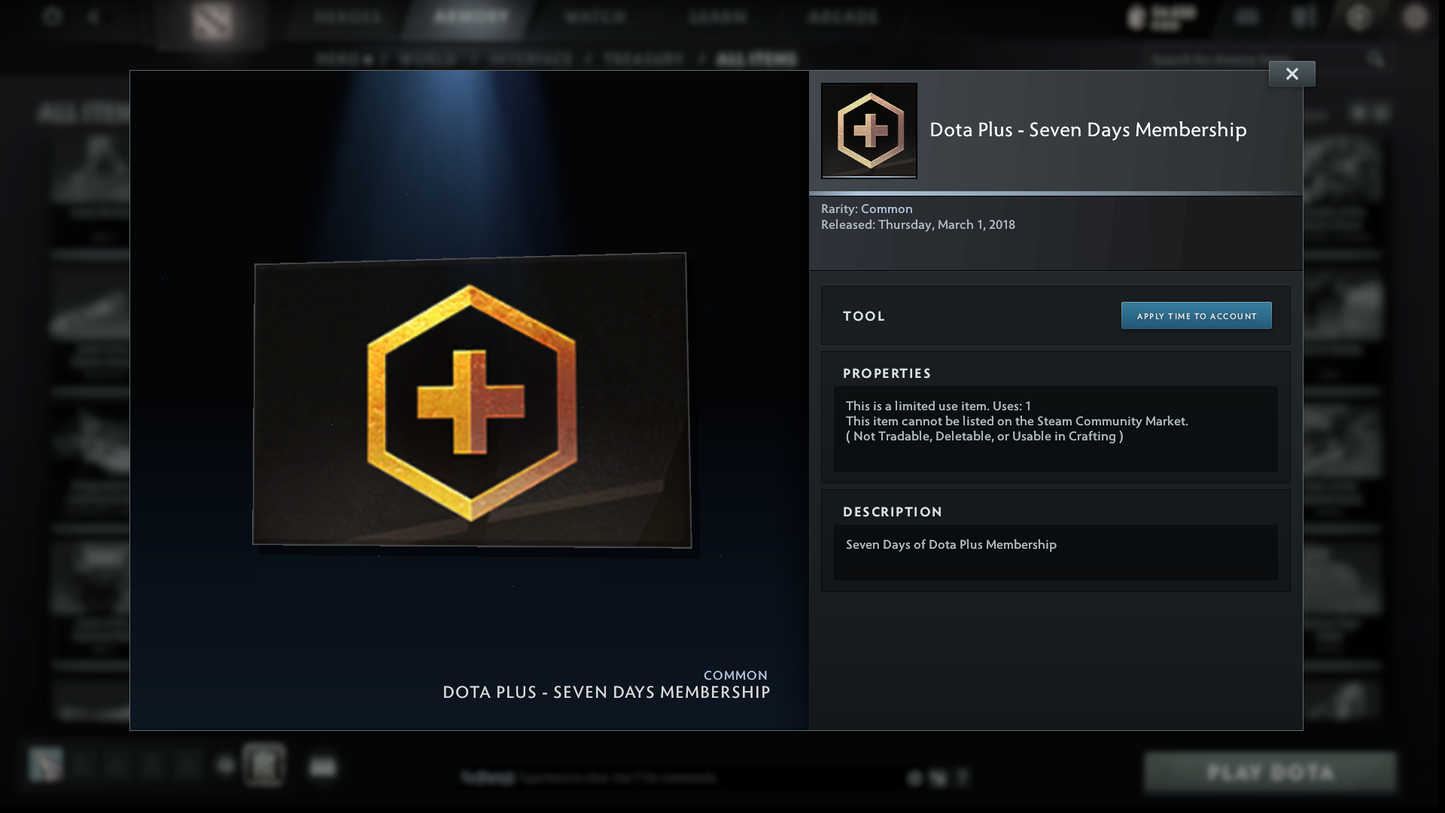Click the large Dota Plus membership card preview

click(471, 400)
